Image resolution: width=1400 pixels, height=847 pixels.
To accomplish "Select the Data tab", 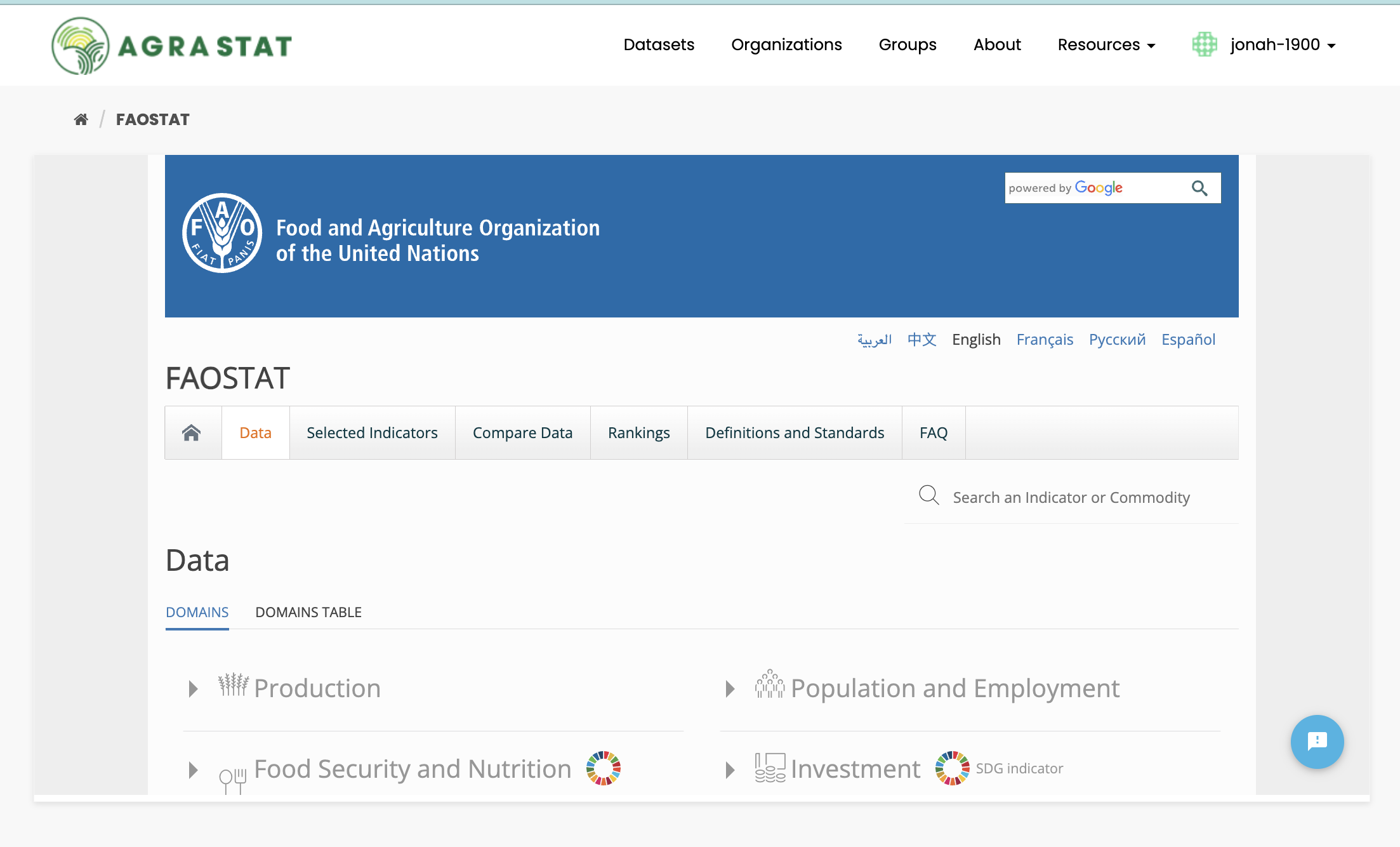I will point(256,433).
